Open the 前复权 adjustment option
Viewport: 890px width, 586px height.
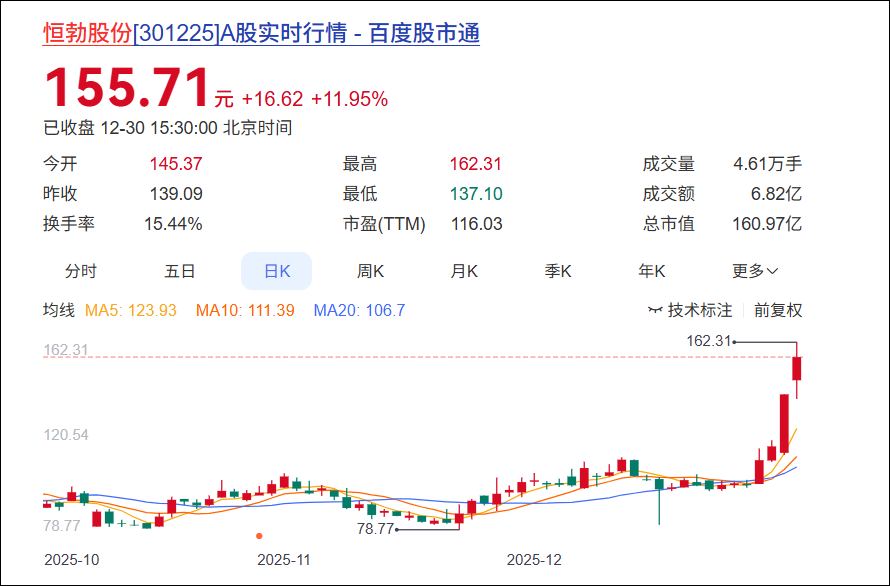778,311
